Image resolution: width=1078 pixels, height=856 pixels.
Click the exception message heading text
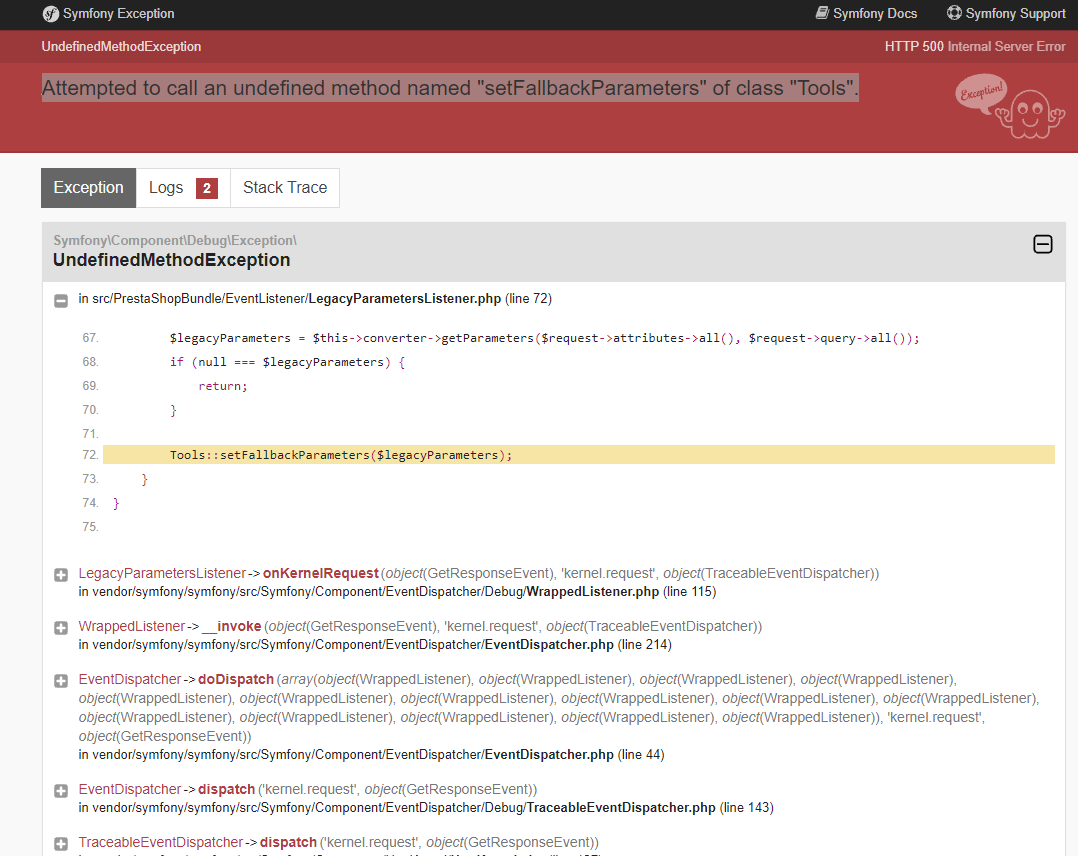450,88
